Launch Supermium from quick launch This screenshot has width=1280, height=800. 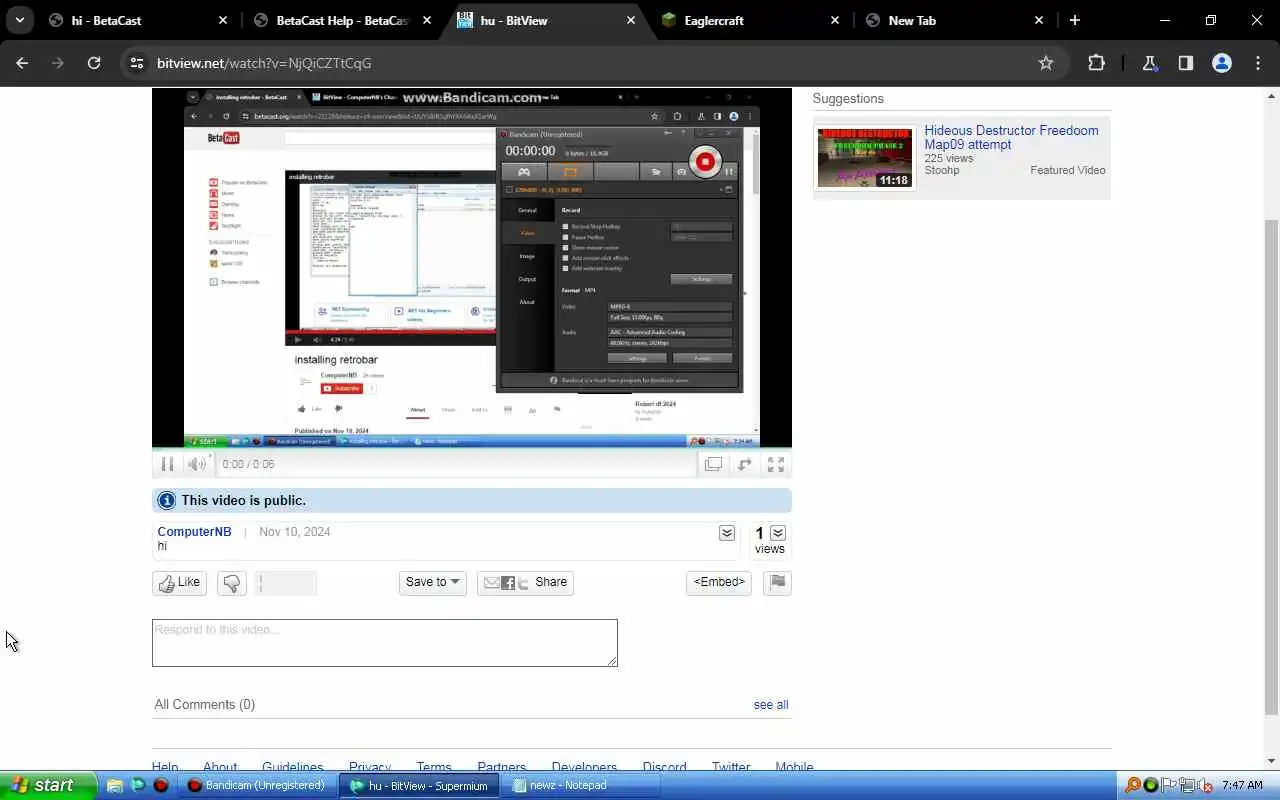[138, 786]
